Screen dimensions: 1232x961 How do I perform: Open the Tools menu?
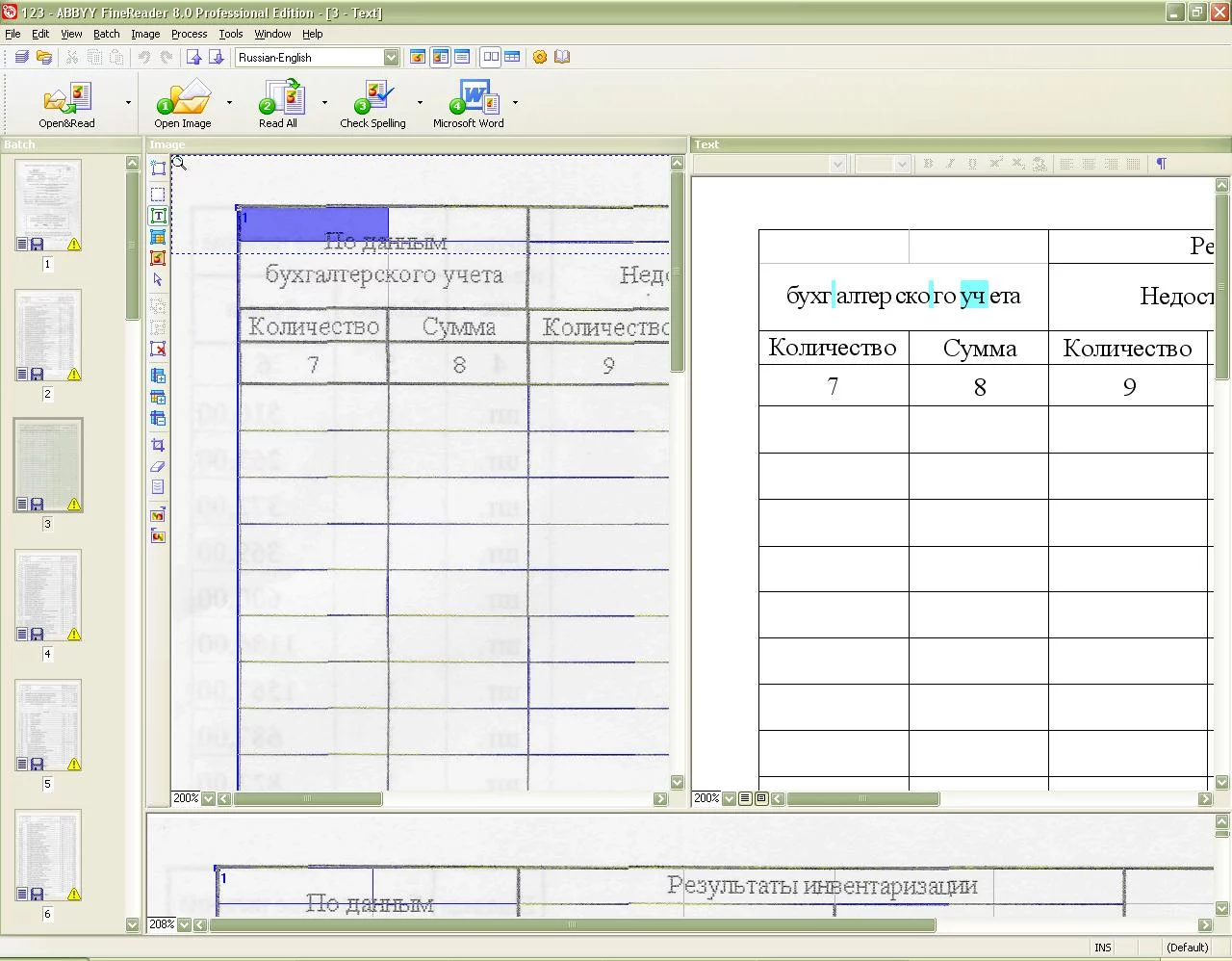(231, 34)
